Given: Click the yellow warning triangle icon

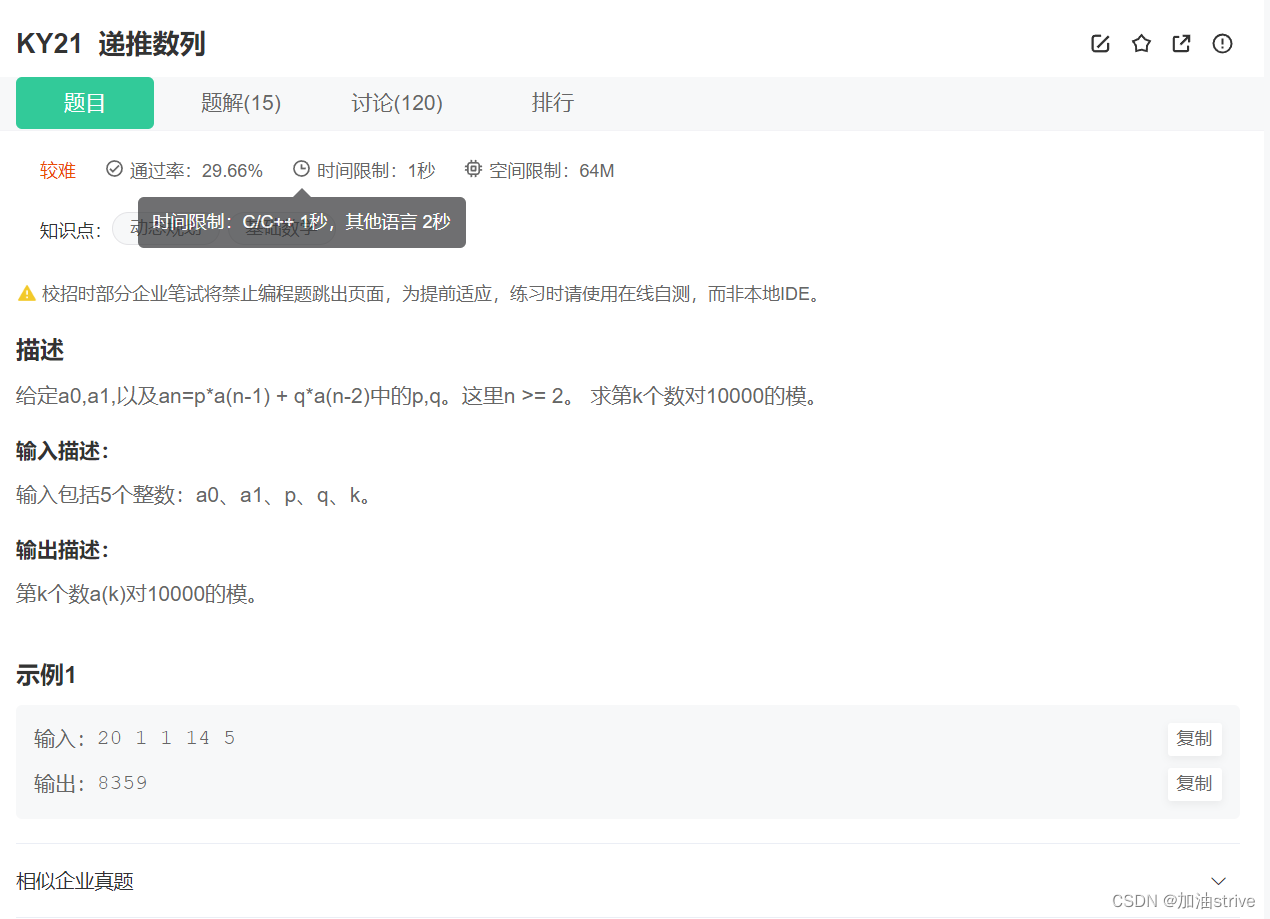Looking at the screenshot, I should pyautogui.click(x=27, y=294).
